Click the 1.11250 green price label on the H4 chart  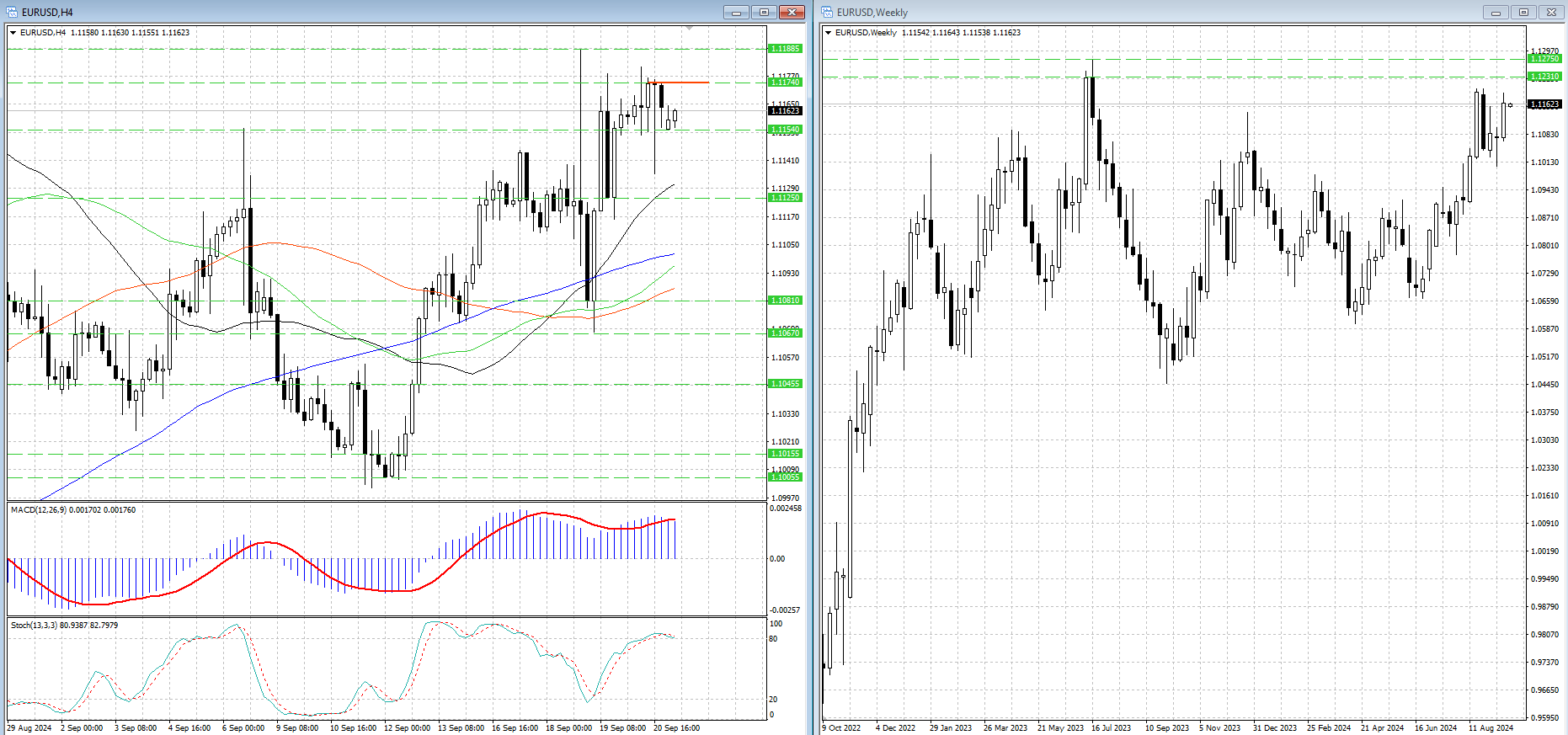(786, 198)
